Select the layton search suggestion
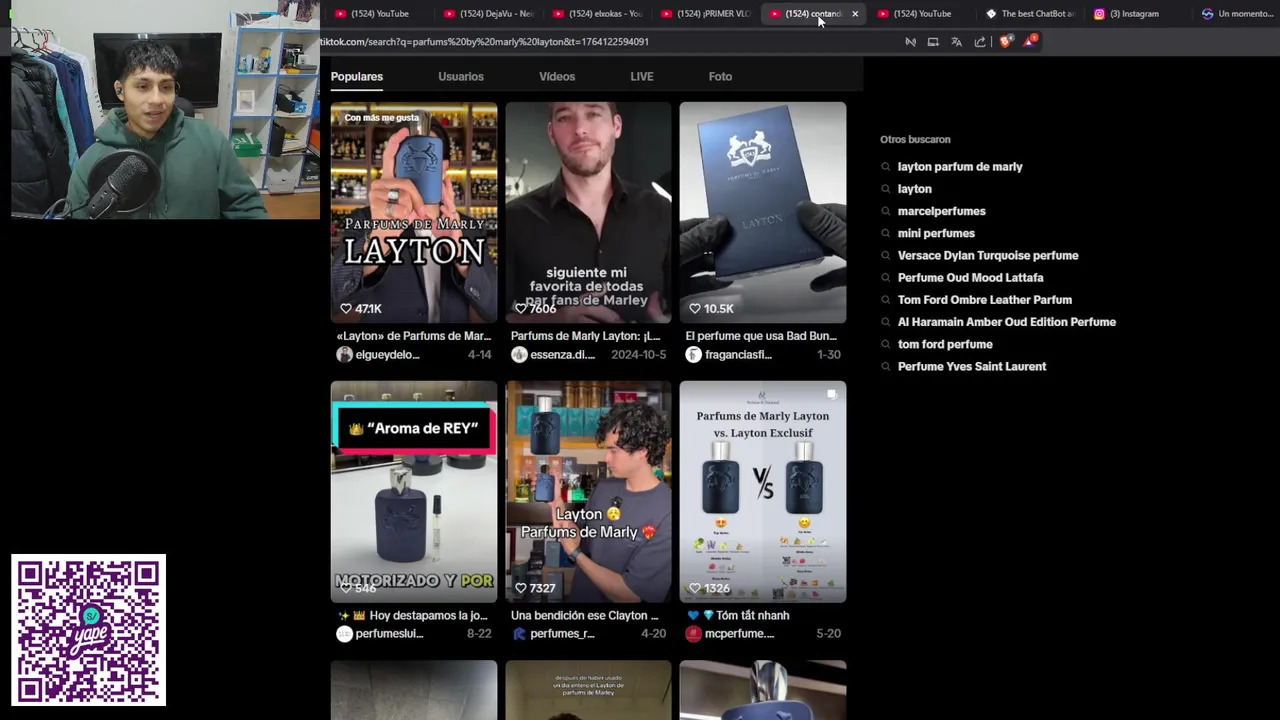Image resolution: width=1280 pixels, height=720 pixels. click(x=915, y=189)
